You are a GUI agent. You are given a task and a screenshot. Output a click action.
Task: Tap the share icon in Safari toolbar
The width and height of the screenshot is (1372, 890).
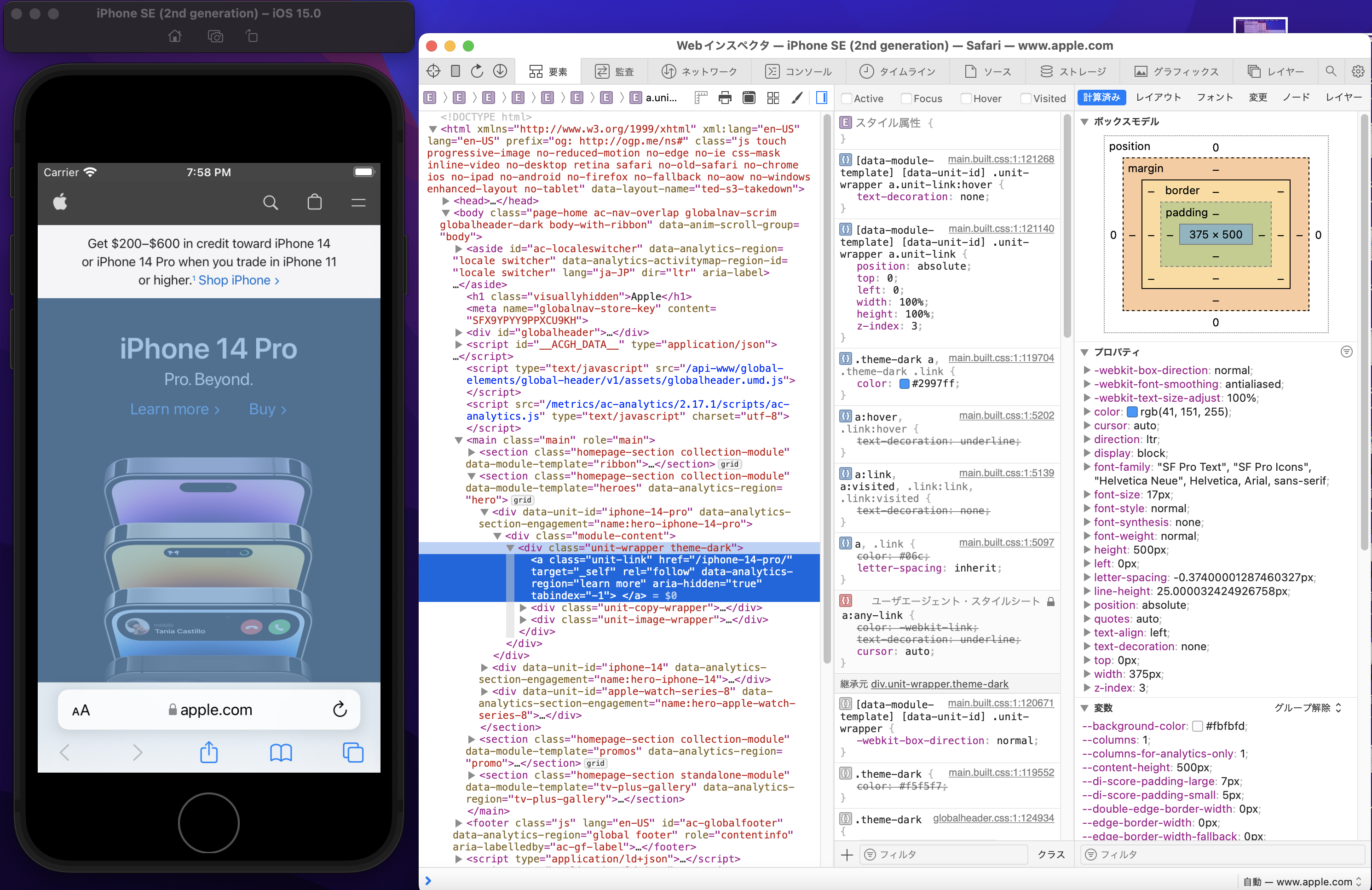pos(209,752)
